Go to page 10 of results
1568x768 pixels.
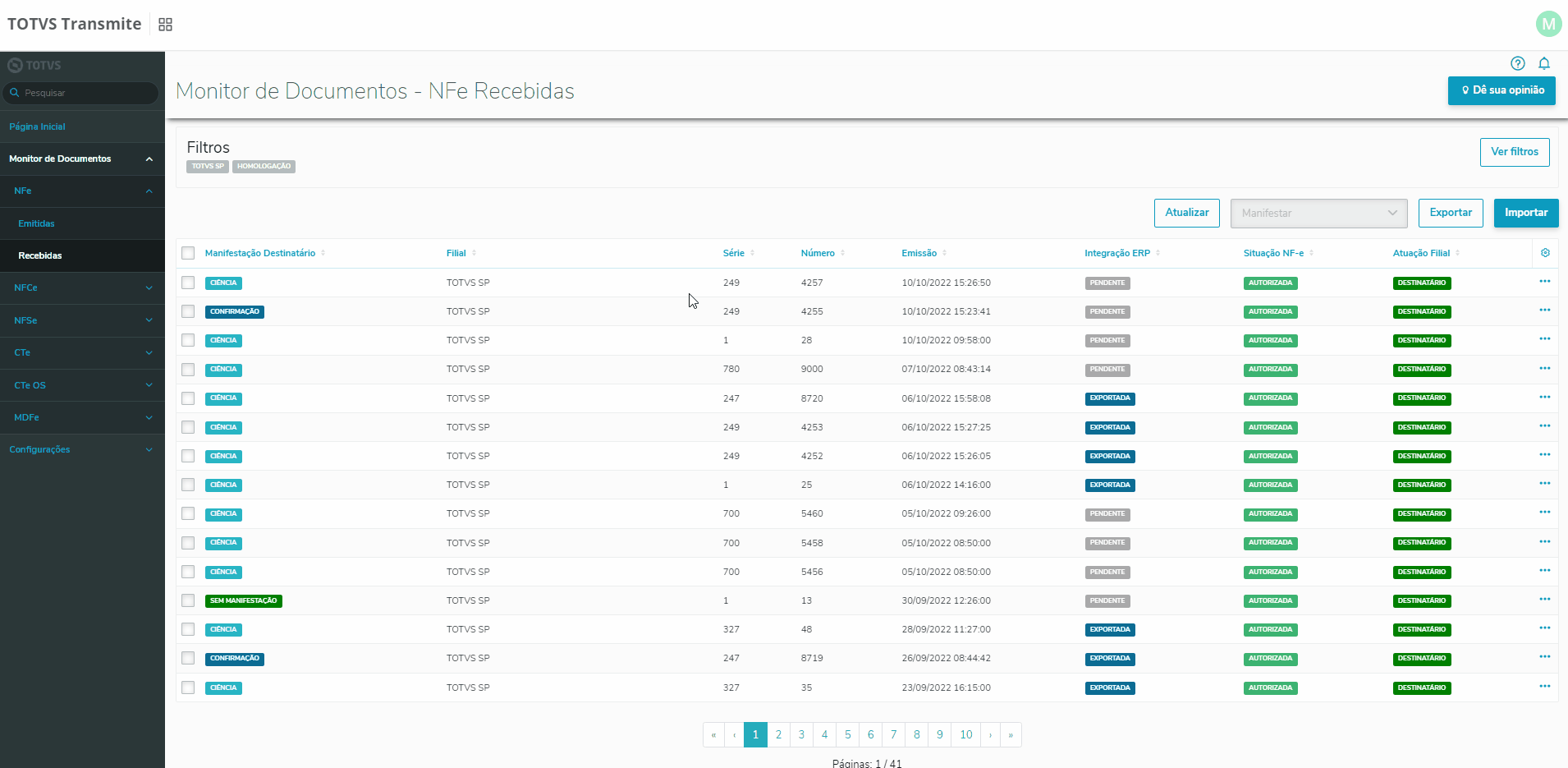(x=966, y=734)
